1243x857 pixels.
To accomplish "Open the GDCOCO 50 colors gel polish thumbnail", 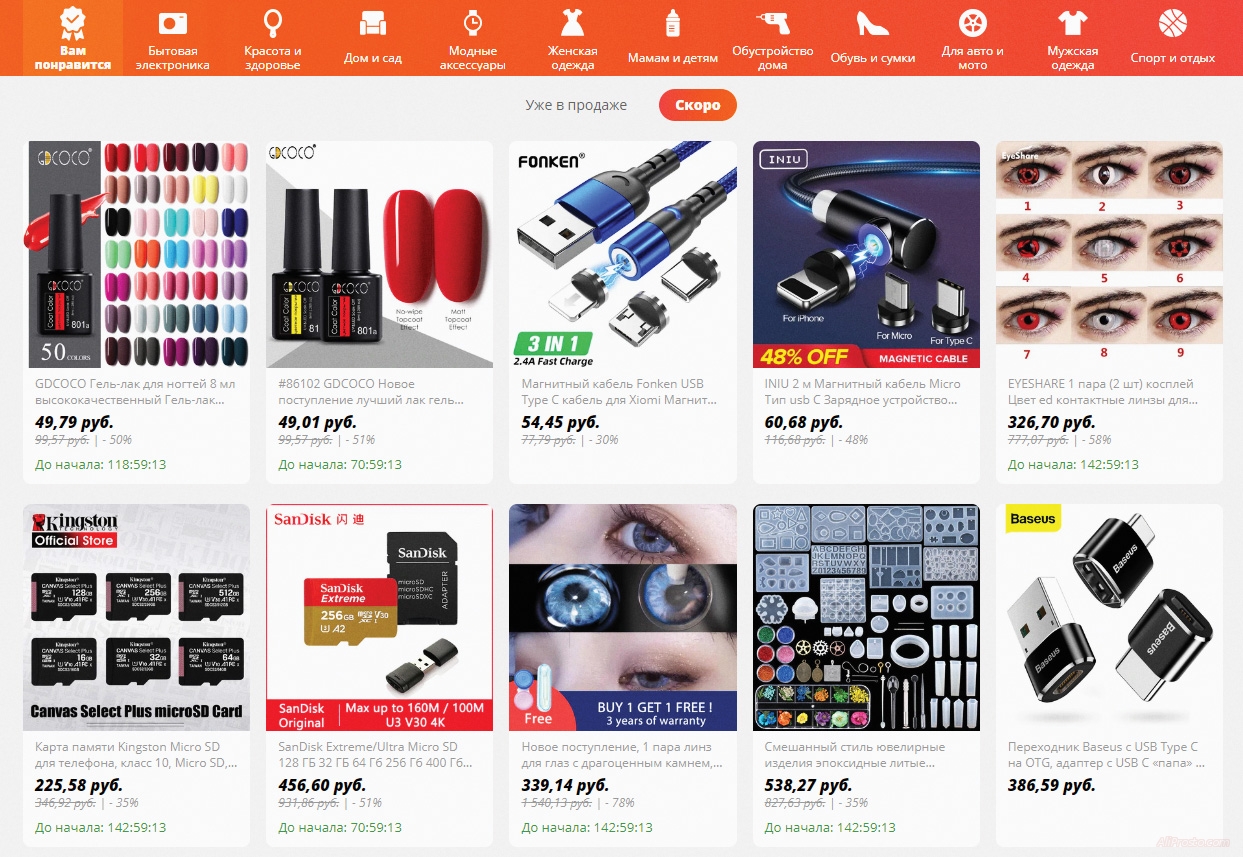I will pyautogui.click(x=136, y=255).
